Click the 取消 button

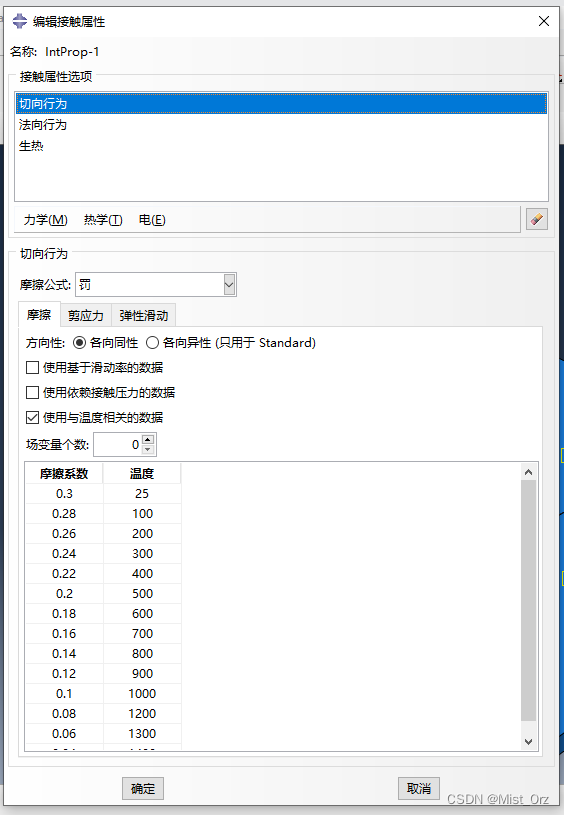pyautogui.click(x=419, y=788)
